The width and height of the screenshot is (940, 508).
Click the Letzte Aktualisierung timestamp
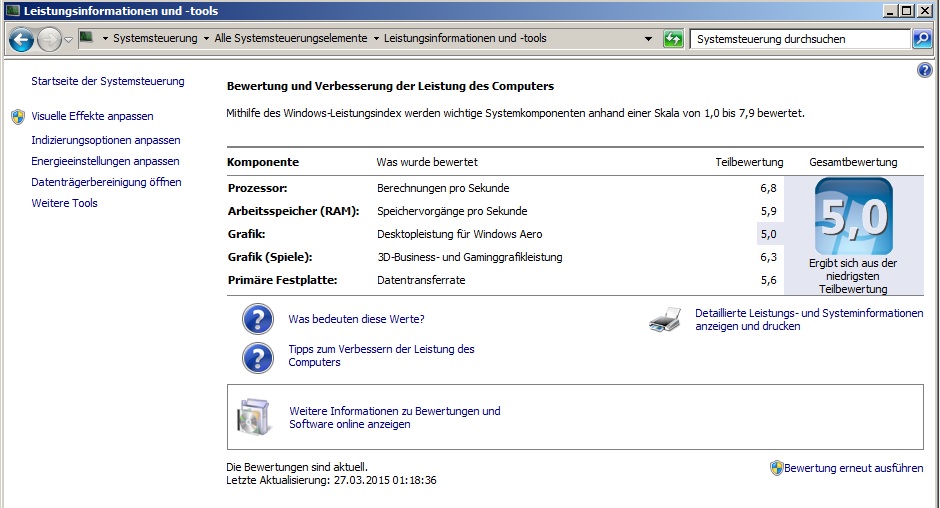click(331, 480)
